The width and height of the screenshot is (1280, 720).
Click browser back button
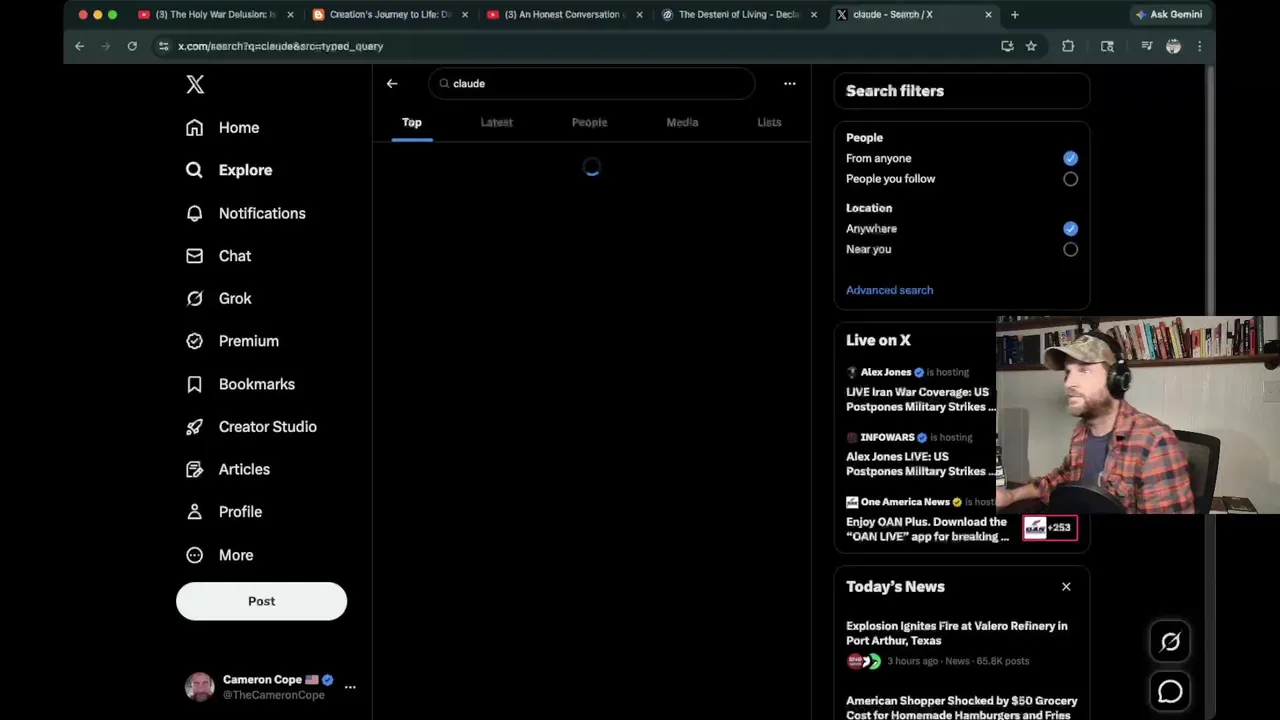[x=79, y=46]
